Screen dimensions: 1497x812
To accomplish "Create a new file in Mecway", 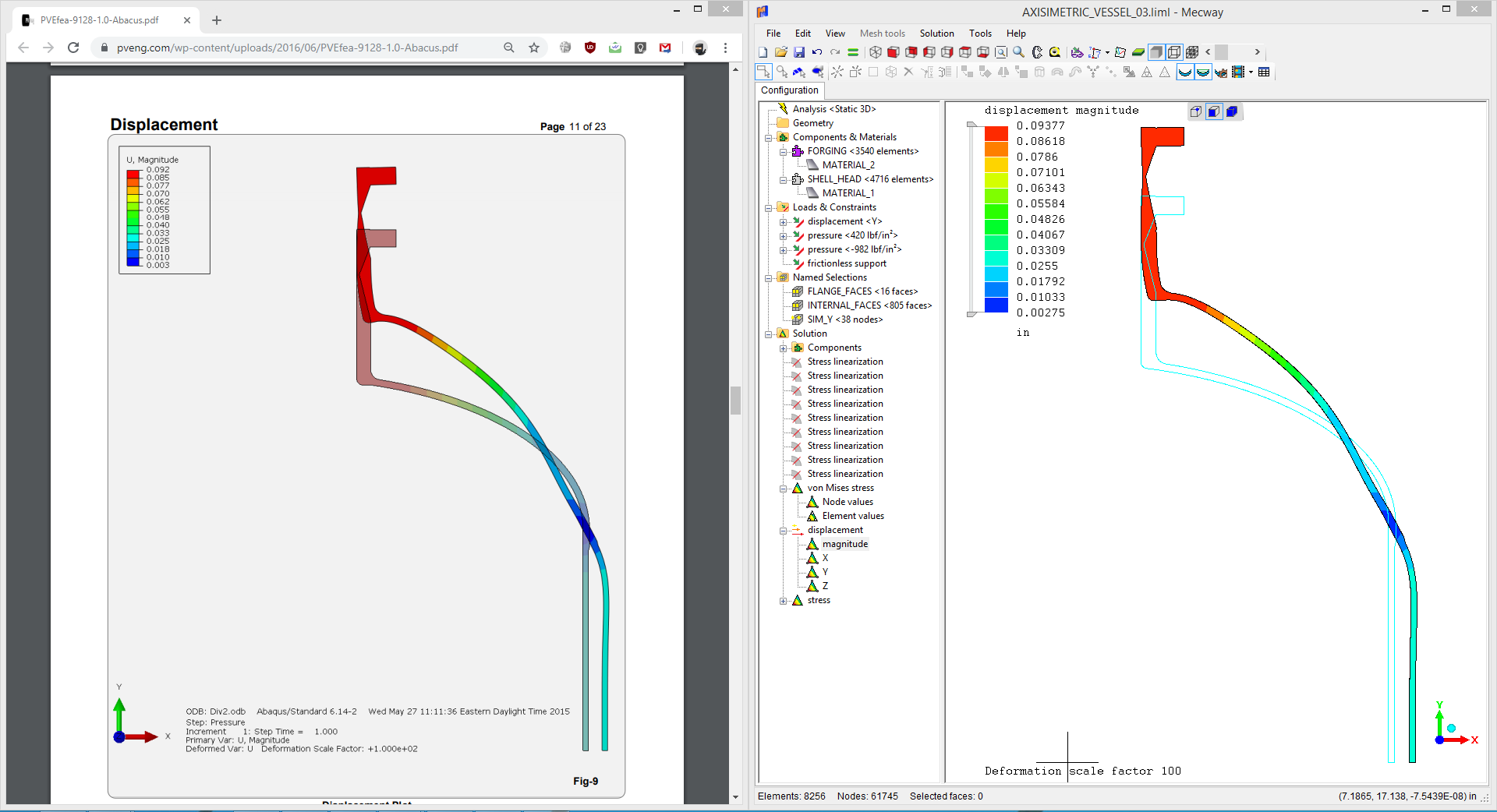I will (x=763, y=52).
